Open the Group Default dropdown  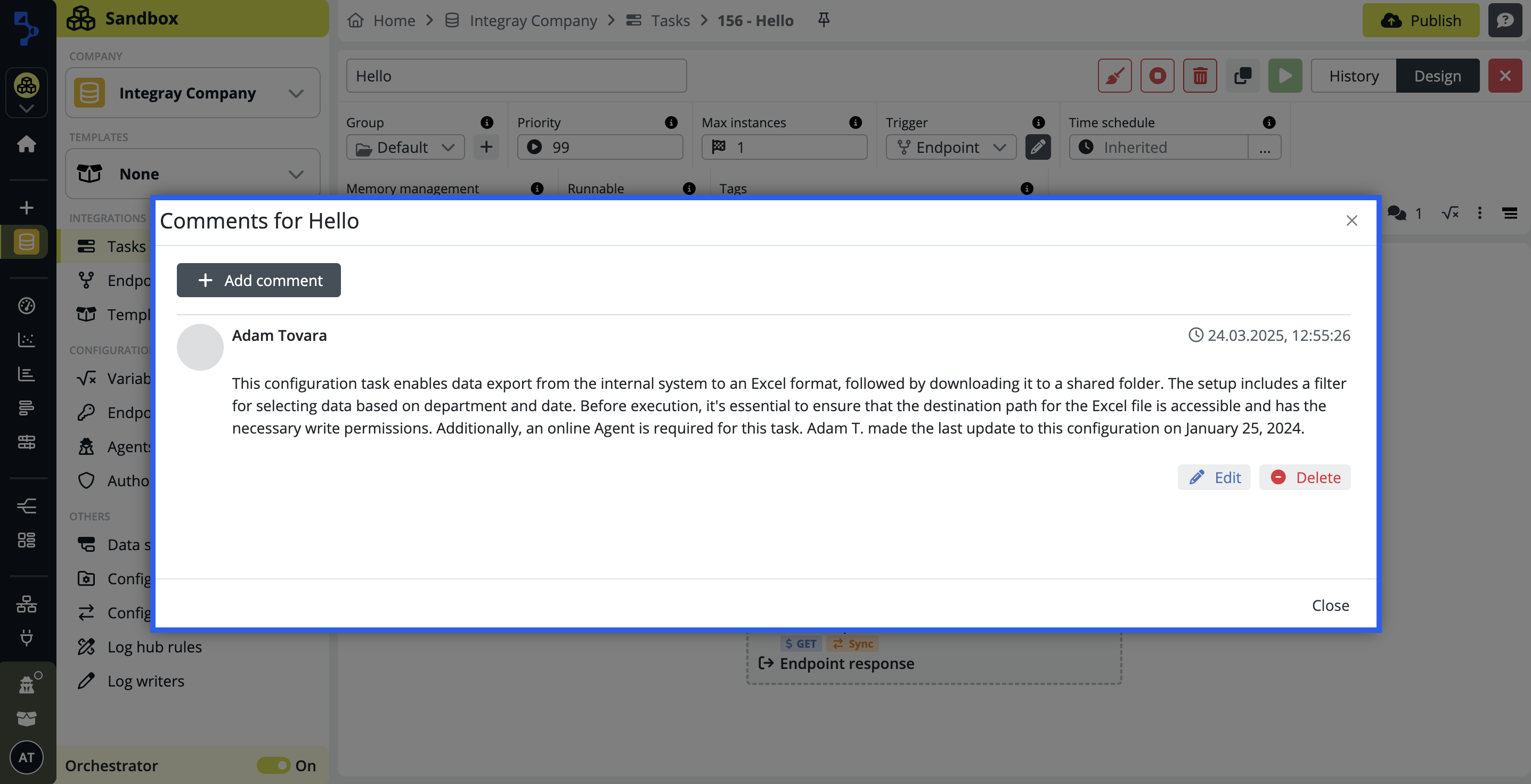pyautogui.click(x=405, y=147)
